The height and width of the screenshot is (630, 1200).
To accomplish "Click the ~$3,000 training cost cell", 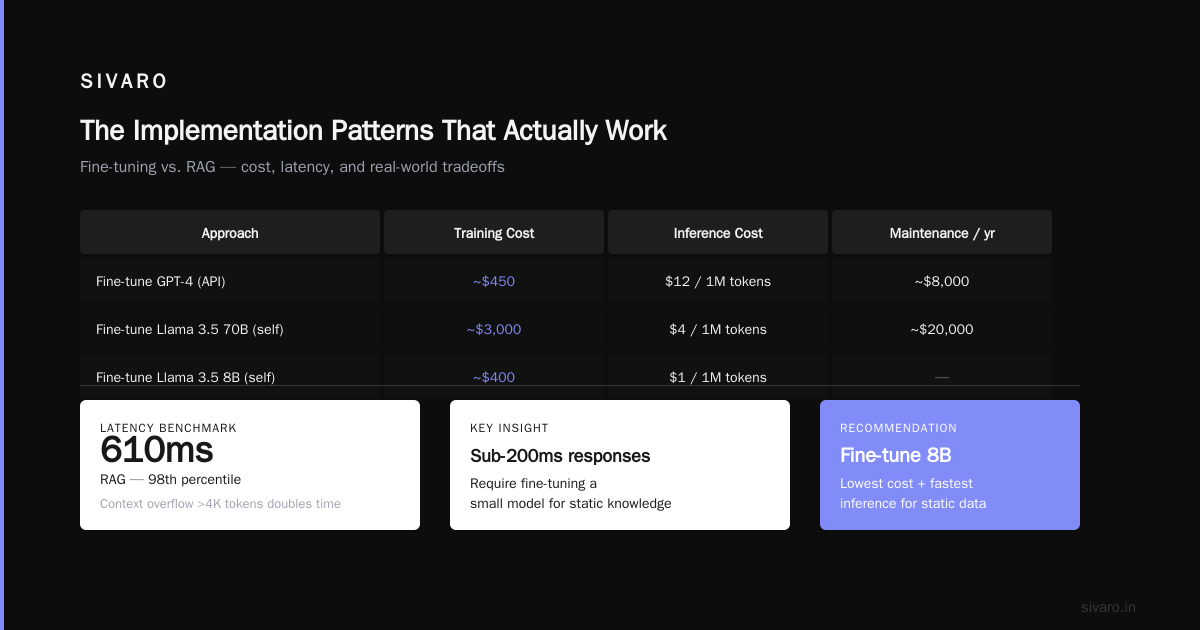I will click(494, 329).
